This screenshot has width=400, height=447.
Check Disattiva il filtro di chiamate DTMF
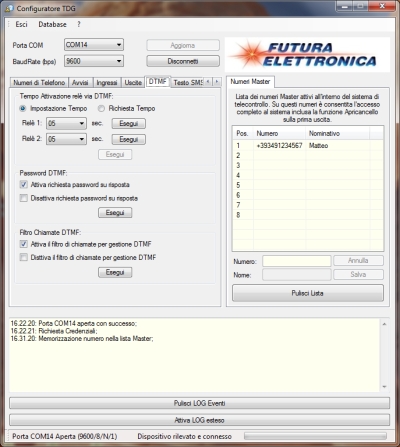[x=23, y=257]
